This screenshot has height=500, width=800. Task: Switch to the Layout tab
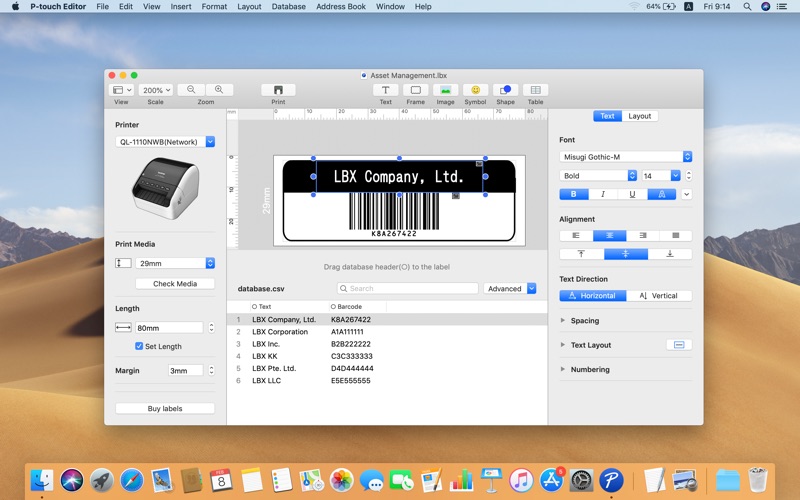pyautogui.click(x=639, y=116)
